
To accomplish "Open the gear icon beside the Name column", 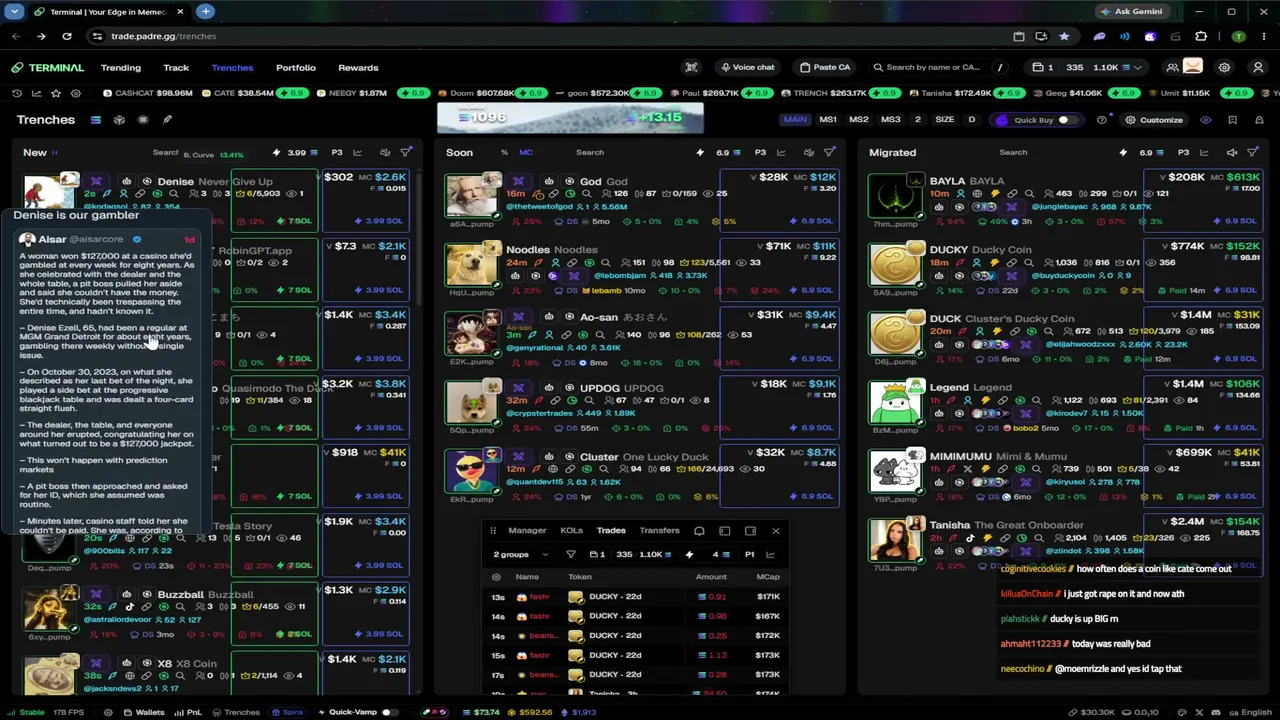I will click(x=496, y=577).
